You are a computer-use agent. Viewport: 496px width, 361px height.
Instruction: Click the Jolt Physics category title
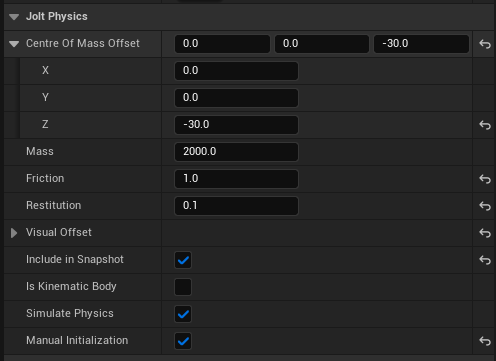pyautogui.click(x=57, y=16)
